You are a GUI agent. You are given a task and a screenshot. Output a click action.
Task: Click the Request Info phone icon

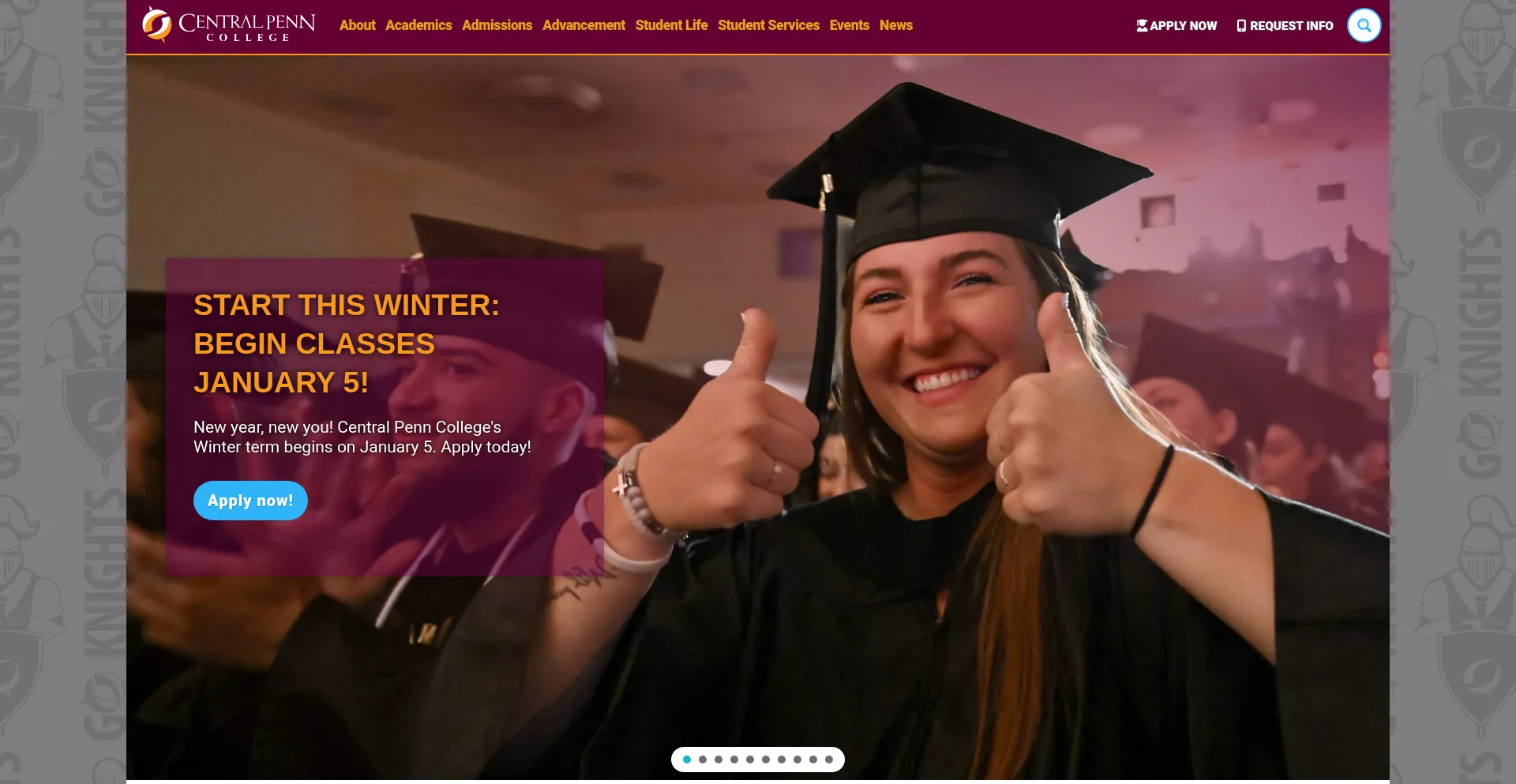coord(1241,25)
